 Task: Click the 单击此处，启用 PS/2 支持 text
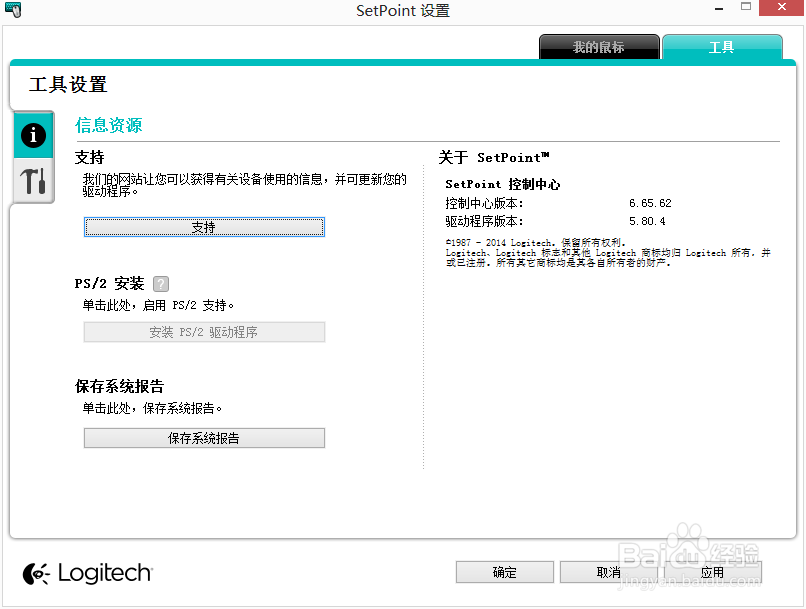[158, 305]
